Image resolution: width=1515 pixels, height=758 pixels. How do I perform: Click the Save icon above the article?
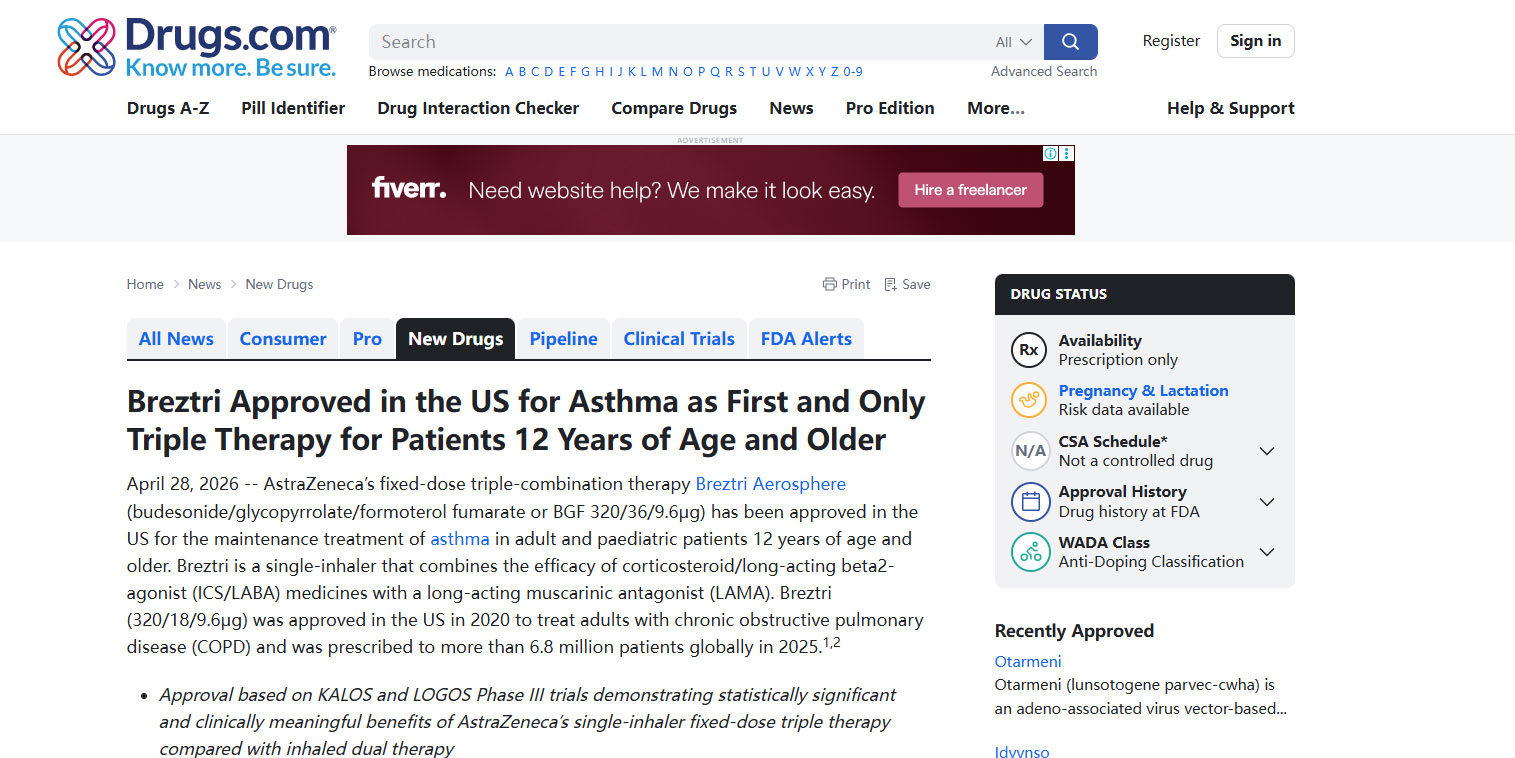coord(891,284)
